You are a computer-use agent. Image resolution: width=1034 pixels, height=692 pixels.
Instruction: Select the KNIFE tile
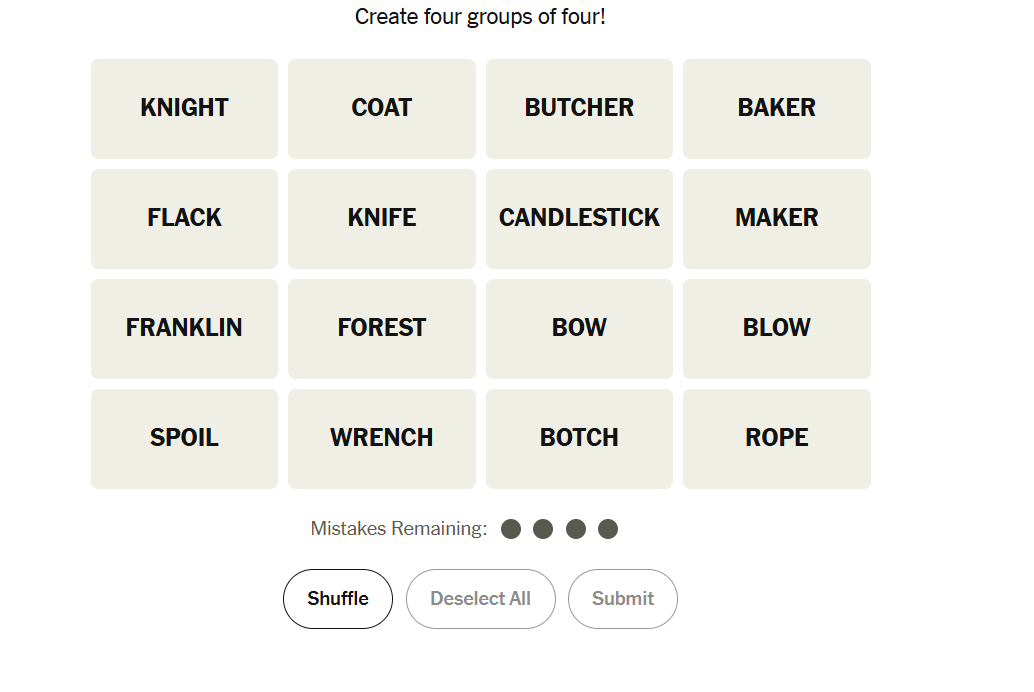tap(381, 218)
